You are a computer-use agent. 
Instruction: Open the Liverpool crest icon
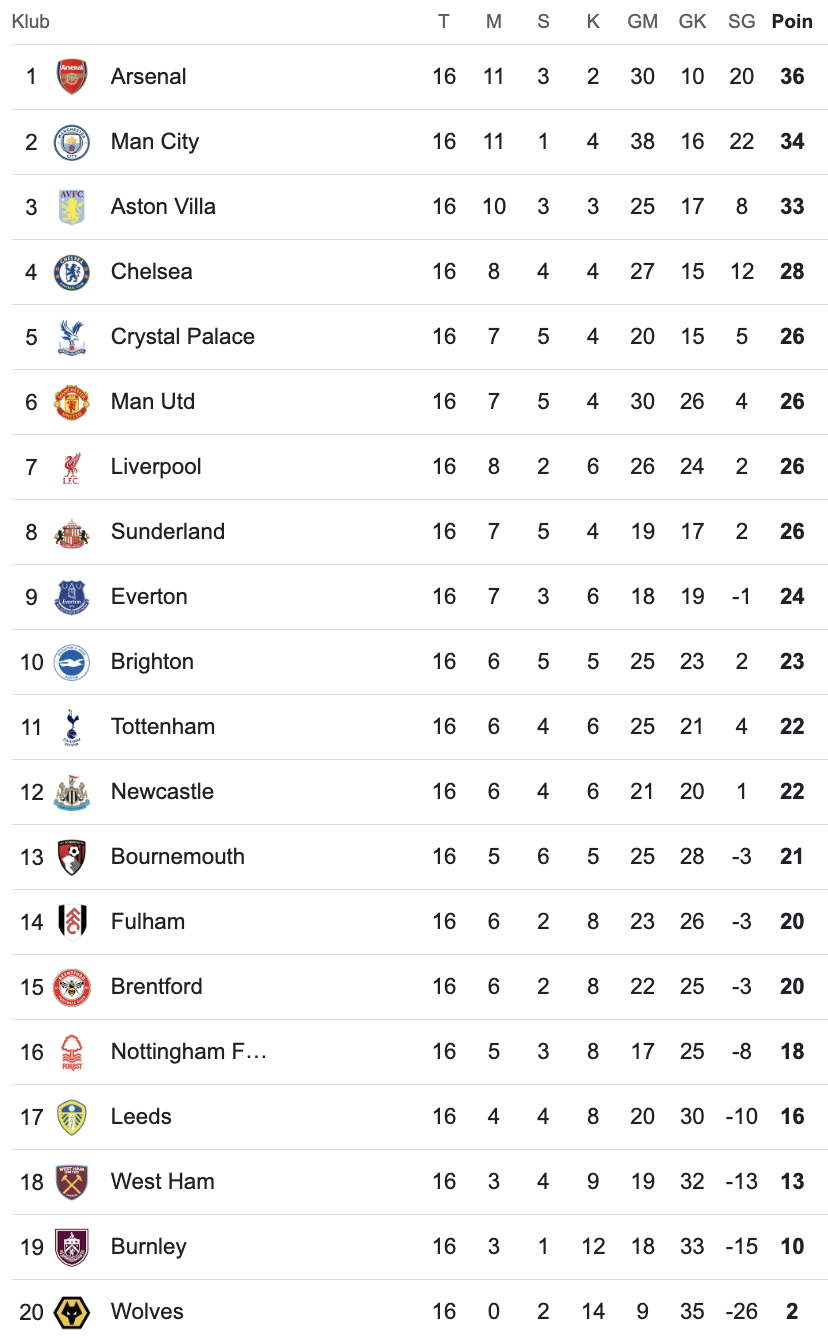(x=72, y=467)
